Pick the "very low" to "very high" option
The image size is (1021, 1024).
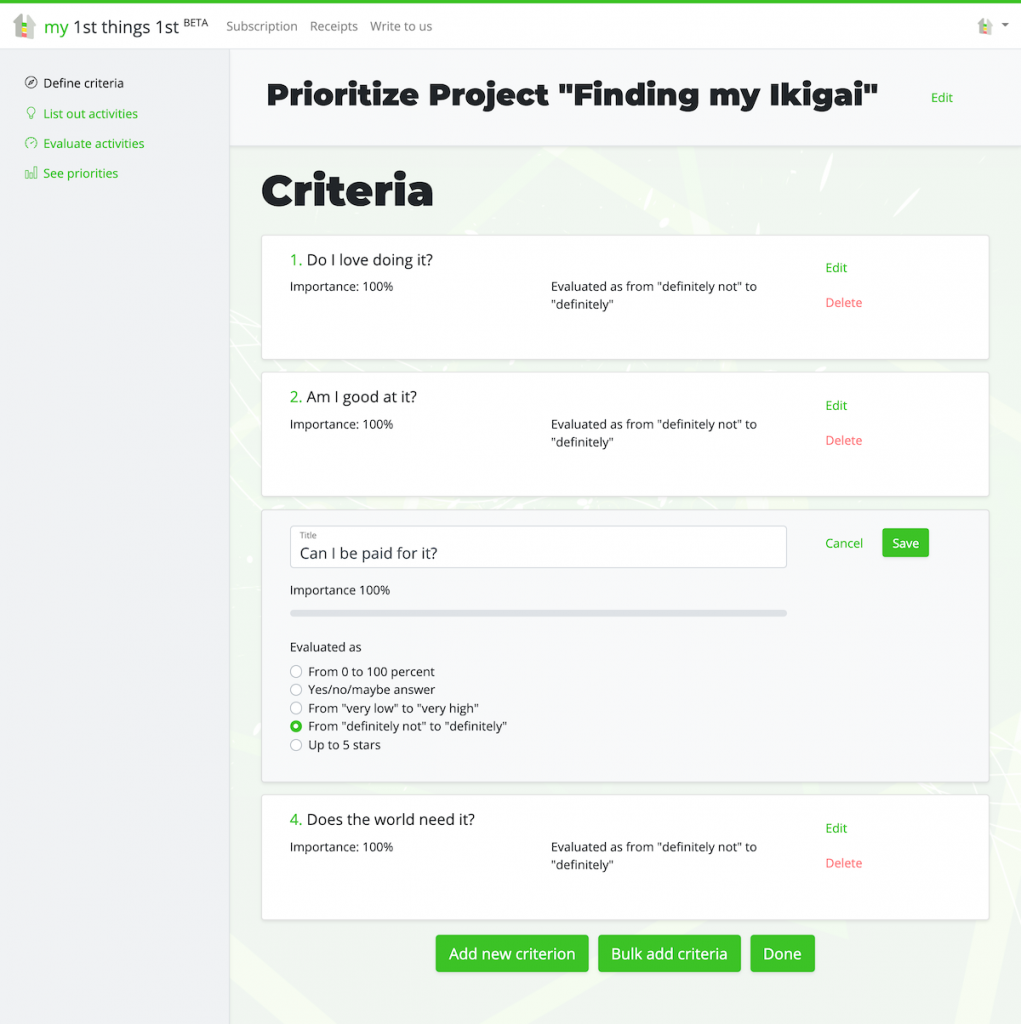pos(296,708)
